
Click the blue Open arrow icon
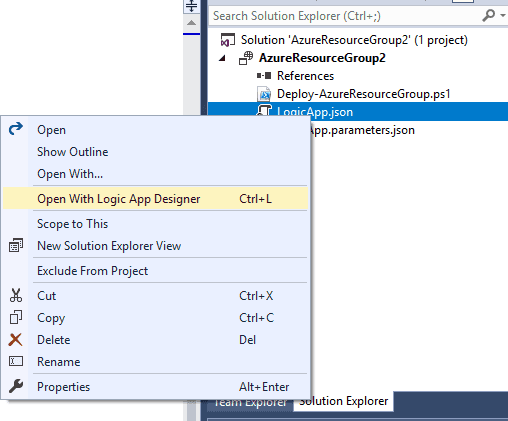pyautogui.click(x=16, y=129)
